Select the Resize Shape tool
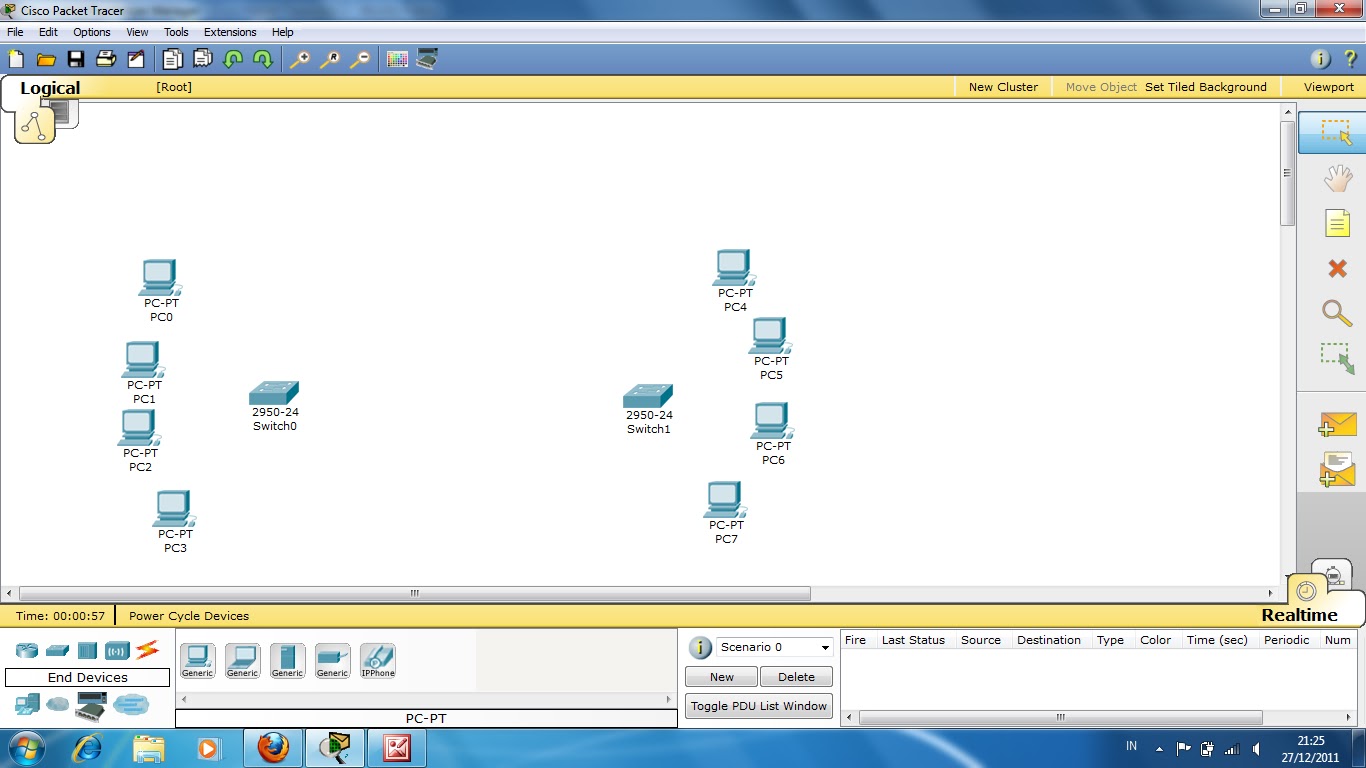1366x768 pixels. pos(1337,358)
